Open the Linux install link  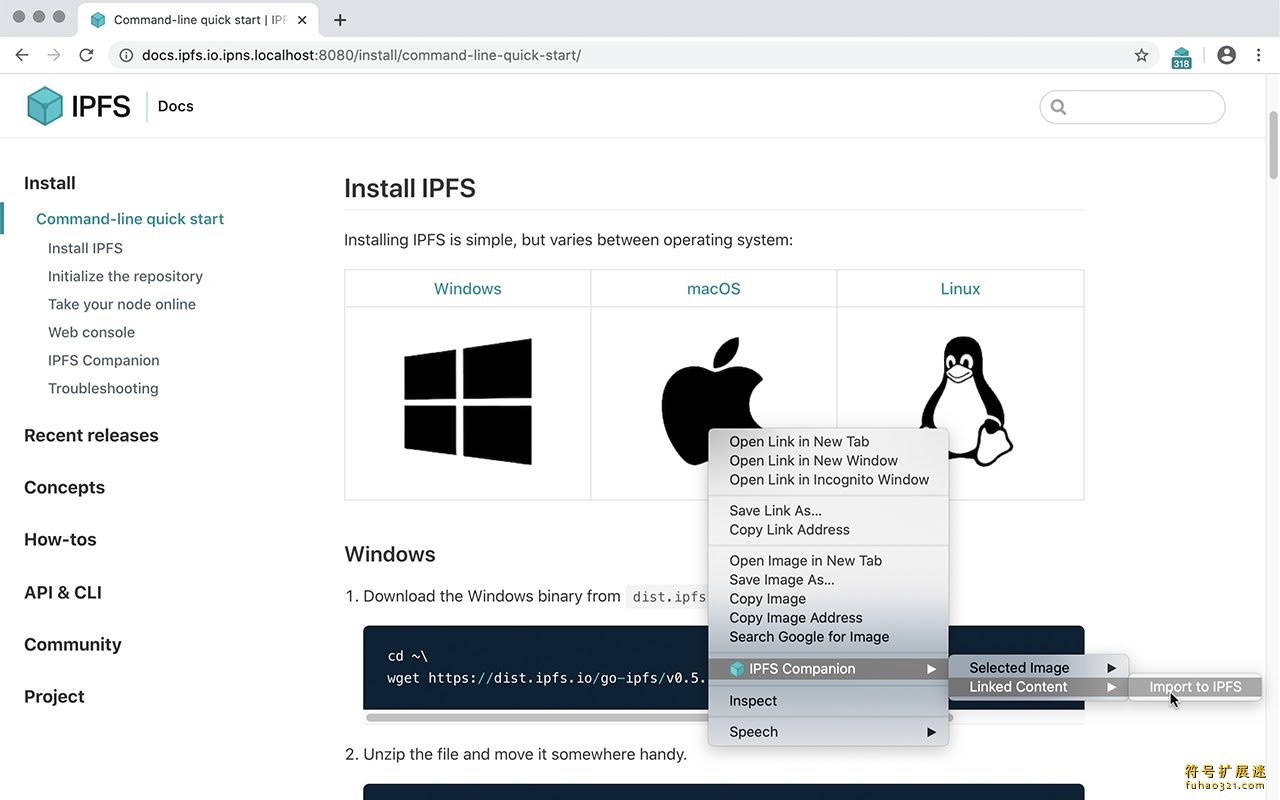(x=960, y=288)
